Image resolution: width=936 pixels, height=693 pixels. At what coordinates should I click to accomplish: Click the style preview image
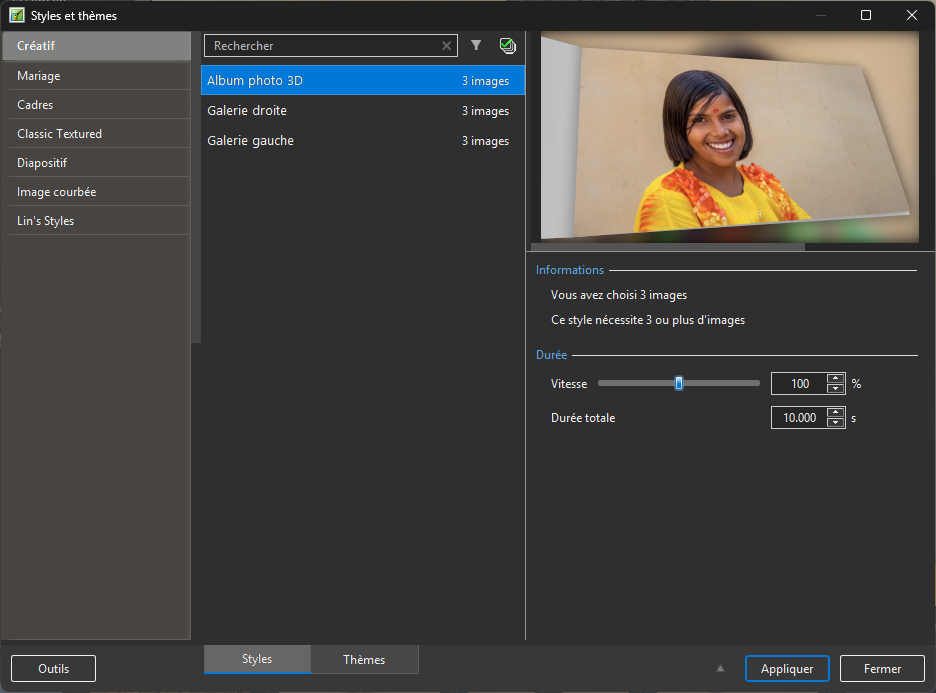tap(729, 137)
